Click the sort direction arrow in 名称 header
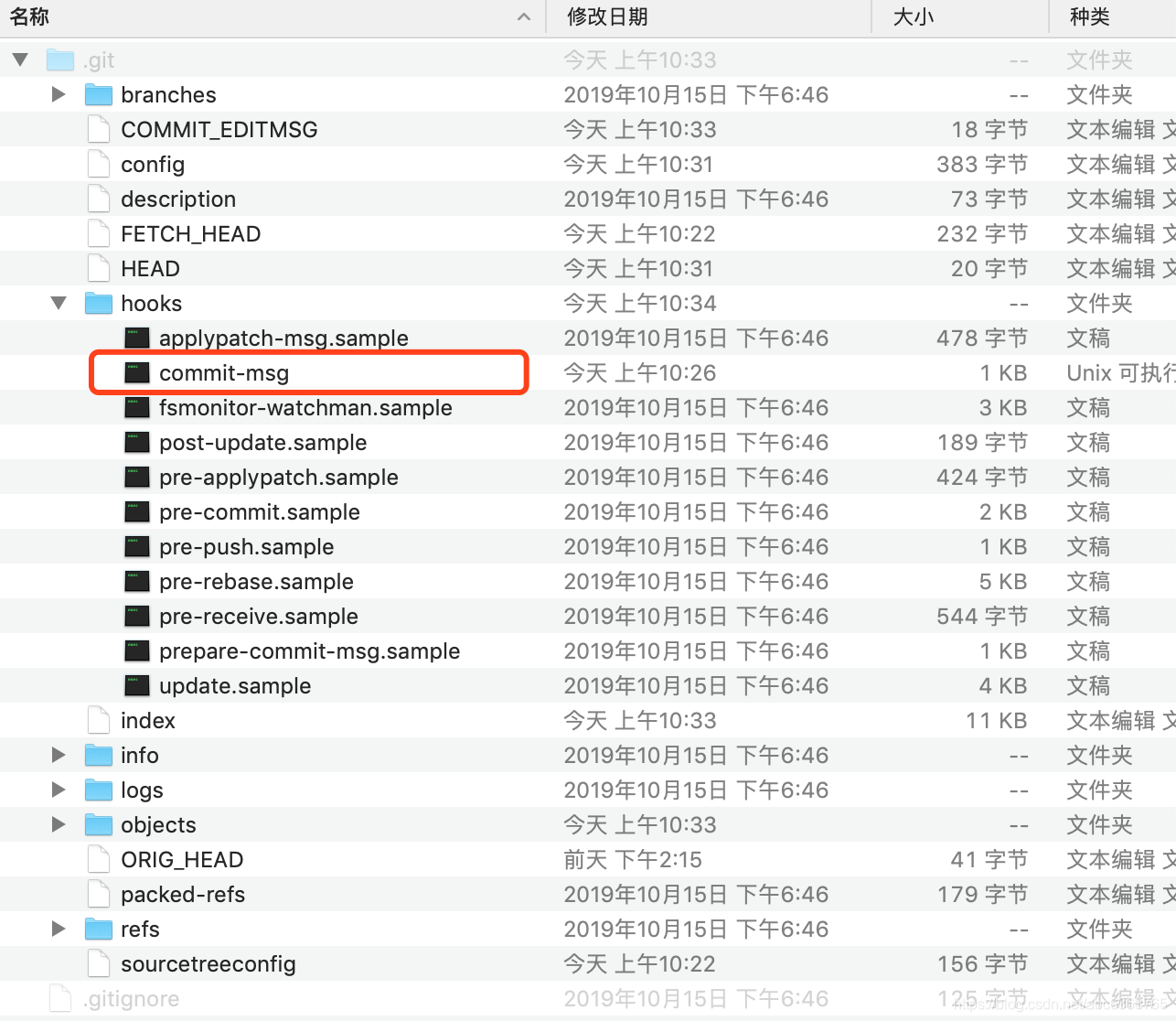Screen dimensions: 1176x1021 tap(524, 16)
